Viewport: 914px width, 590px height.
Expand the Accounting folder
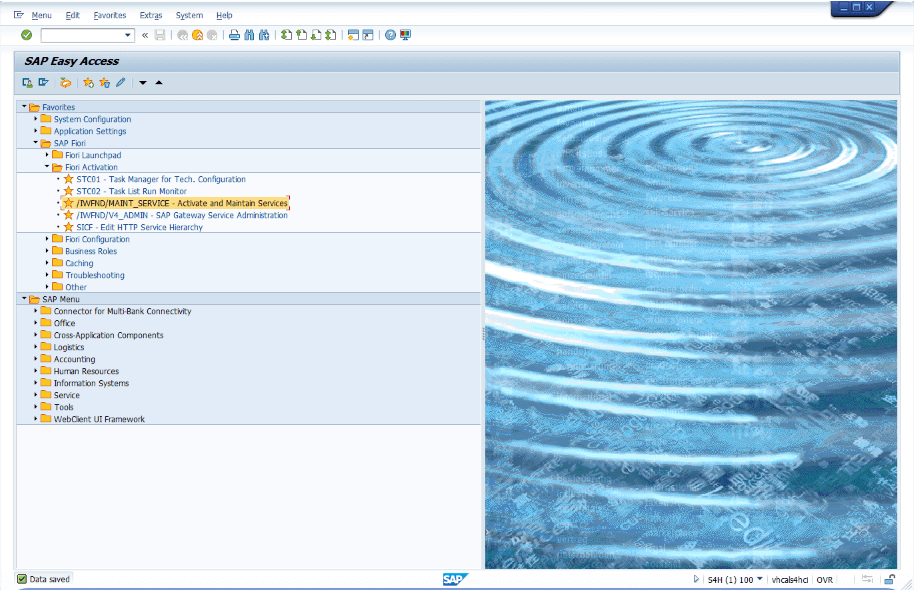click(x=36, y=359)
